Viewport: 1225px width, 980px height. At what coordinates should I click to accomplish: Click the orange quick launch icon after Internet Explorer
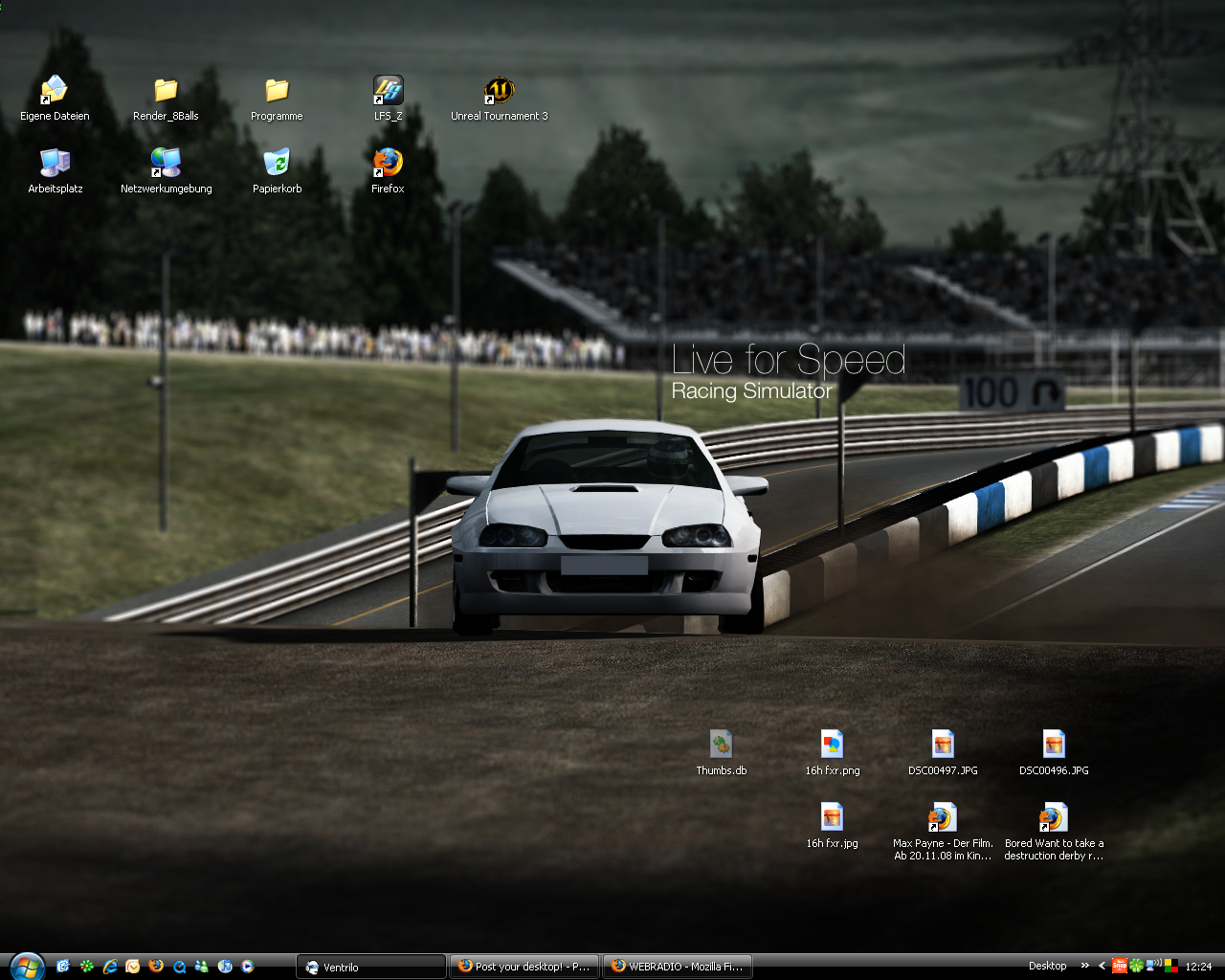tap(133, 967)
